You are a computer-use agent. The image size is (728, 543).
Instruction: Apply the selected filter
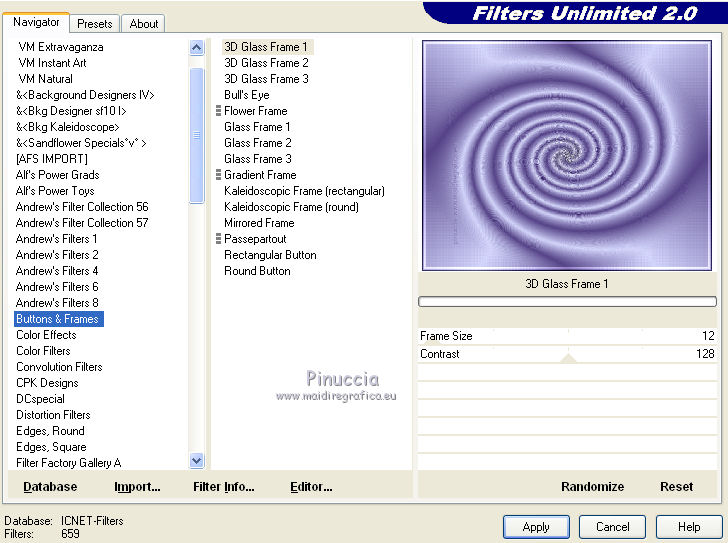[536, 527]
